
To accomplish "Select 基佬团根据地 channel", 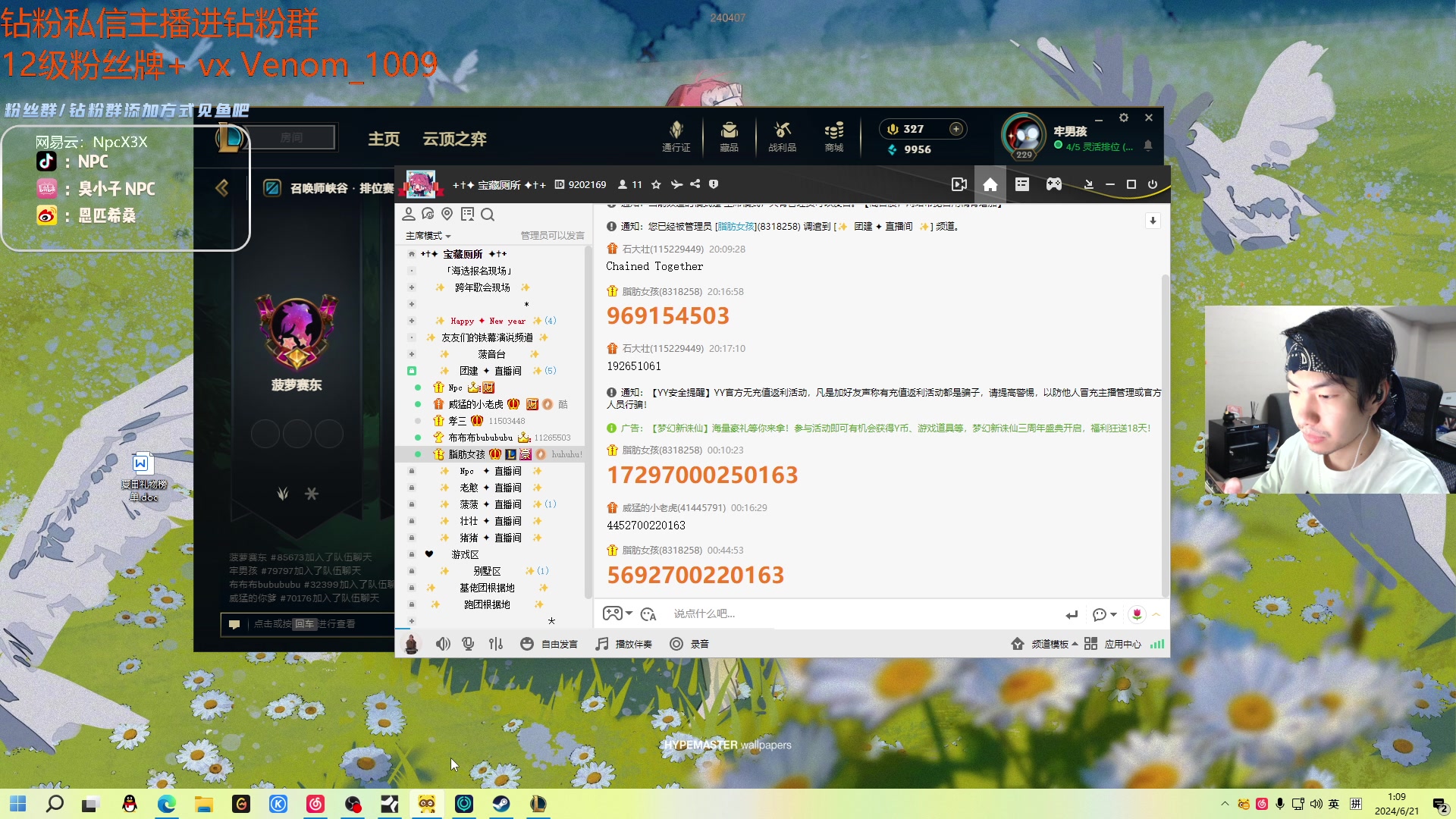I will click(x=487, y=588).
